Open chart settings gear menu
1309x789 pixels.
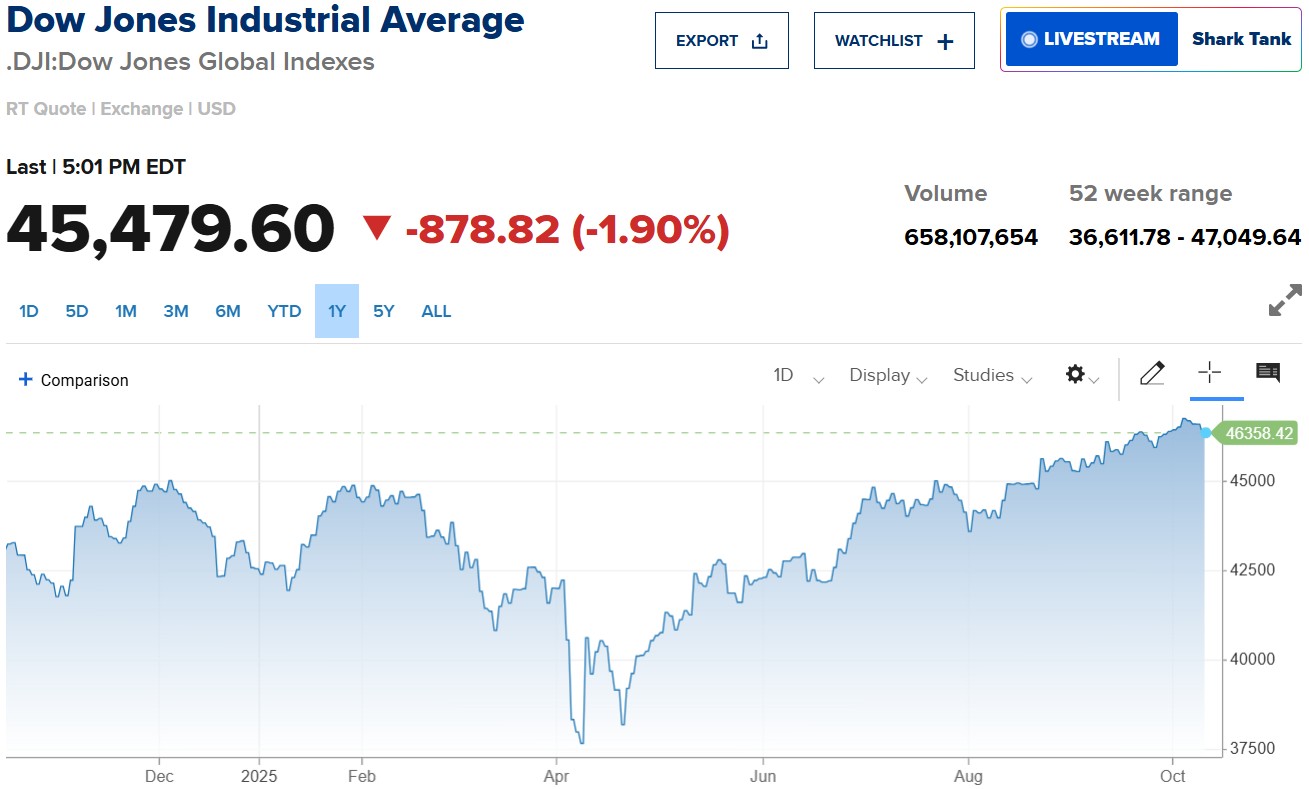coord(1076,375)
